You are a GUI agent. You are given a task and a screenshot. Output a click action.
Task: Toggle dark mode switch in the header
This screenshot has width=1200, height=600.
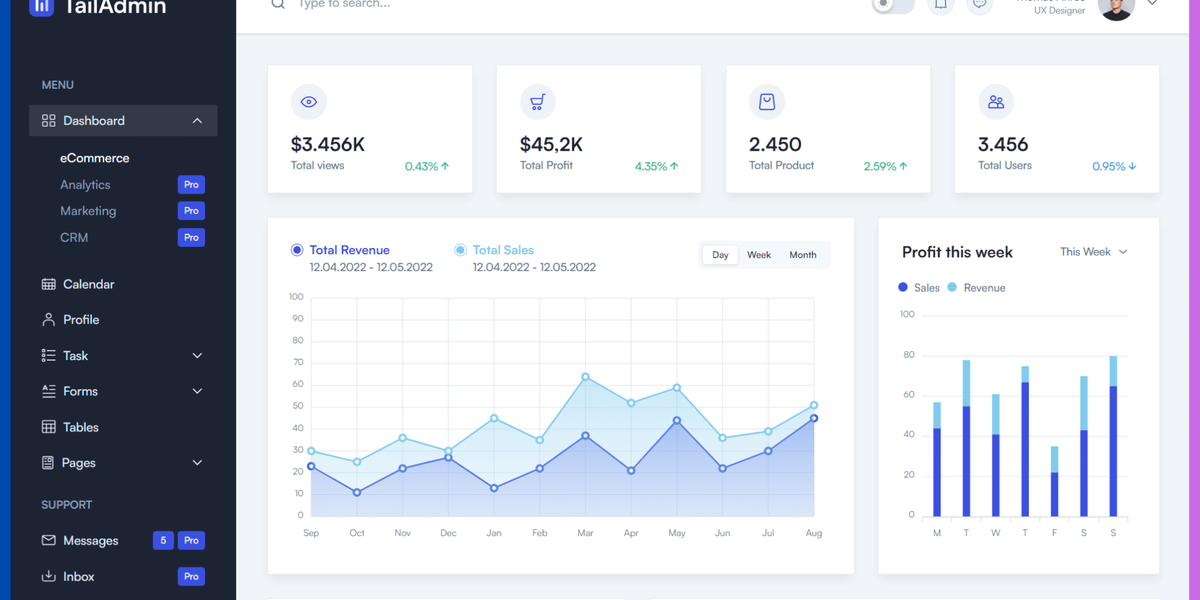891,5
